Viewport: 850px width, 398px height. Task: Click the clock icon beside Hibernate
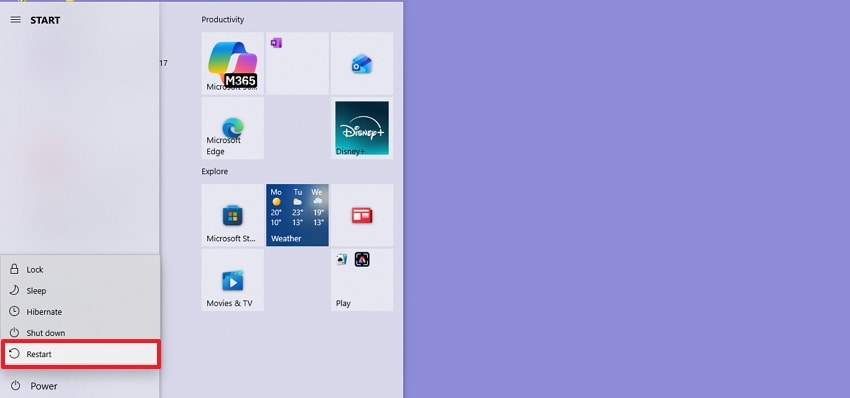click(x=14, y=311)
